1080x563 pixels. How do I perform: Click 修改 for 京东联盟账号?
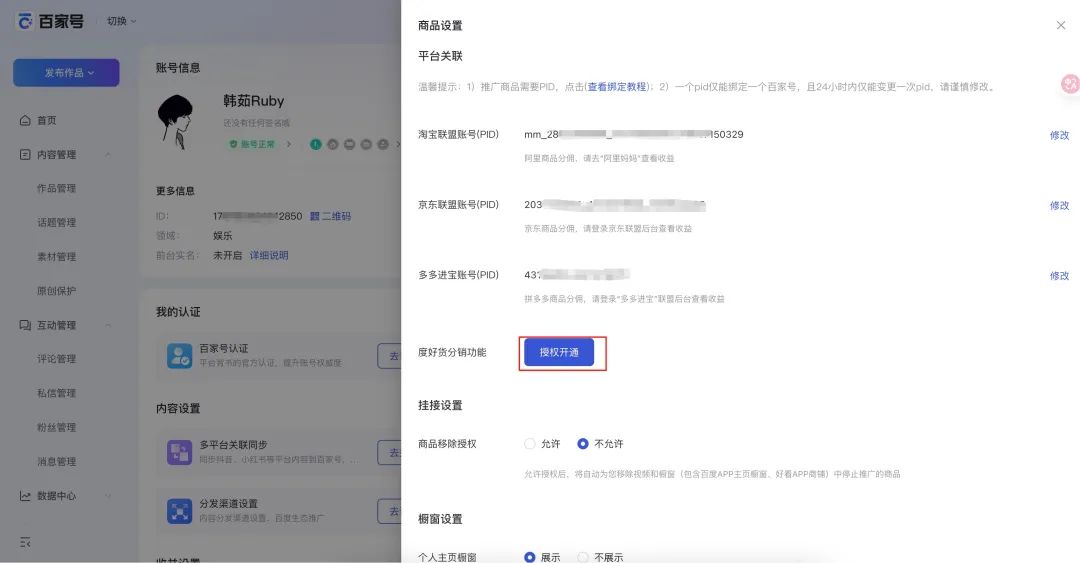[x=1059, y=205]
